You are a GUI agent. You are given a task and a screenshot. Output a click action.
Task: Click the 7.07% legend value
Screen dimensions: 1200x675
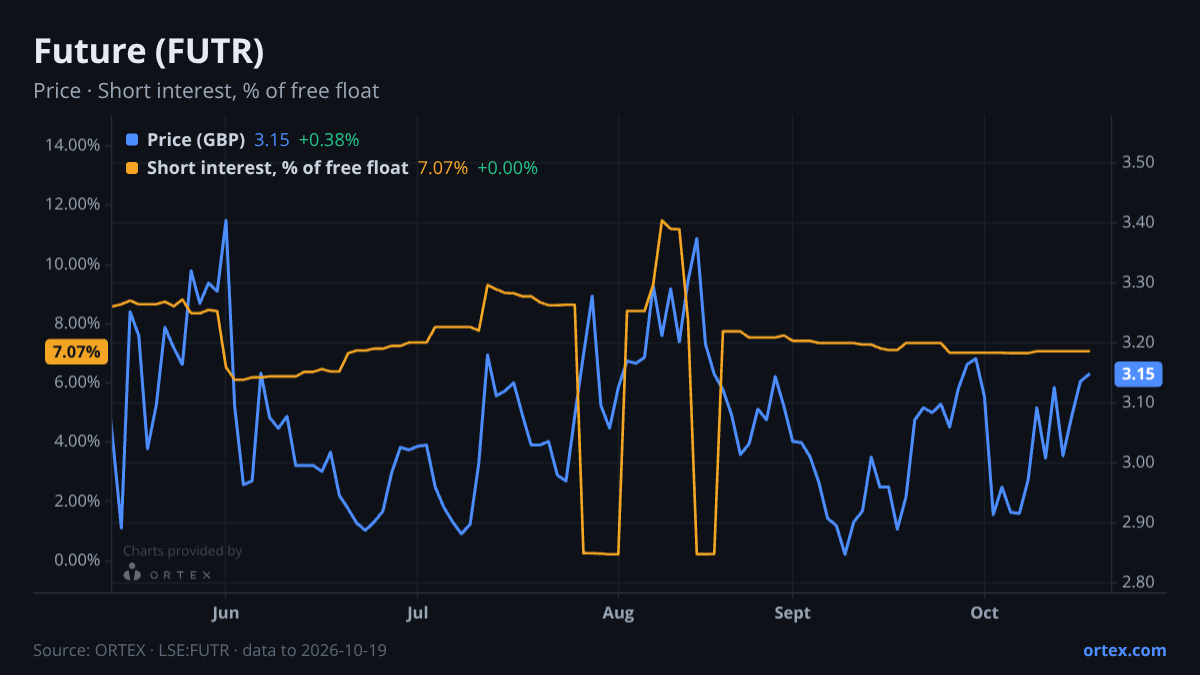[x=442, y=168]
